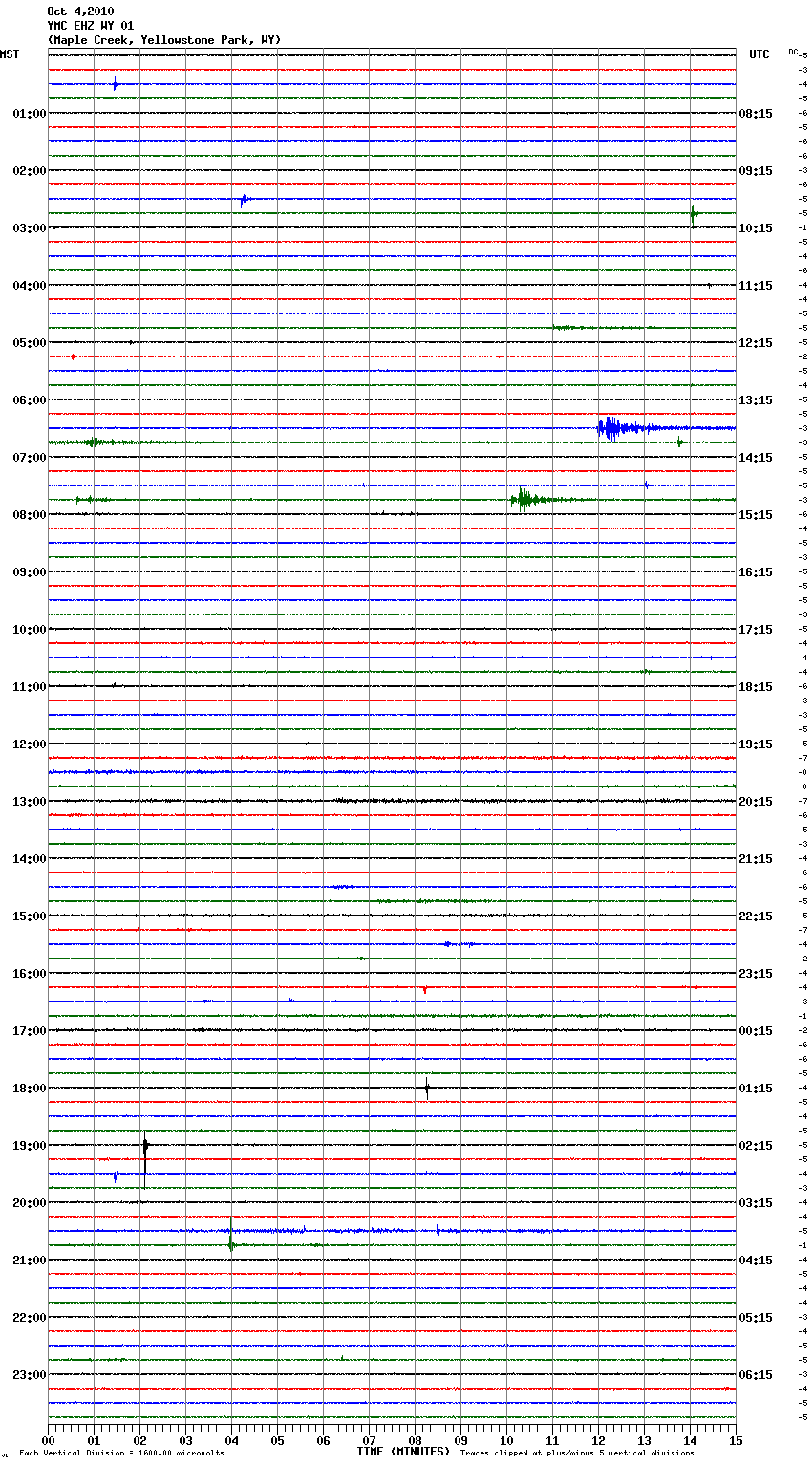Click the "15" minute axis label

[x=736, y=1440]
